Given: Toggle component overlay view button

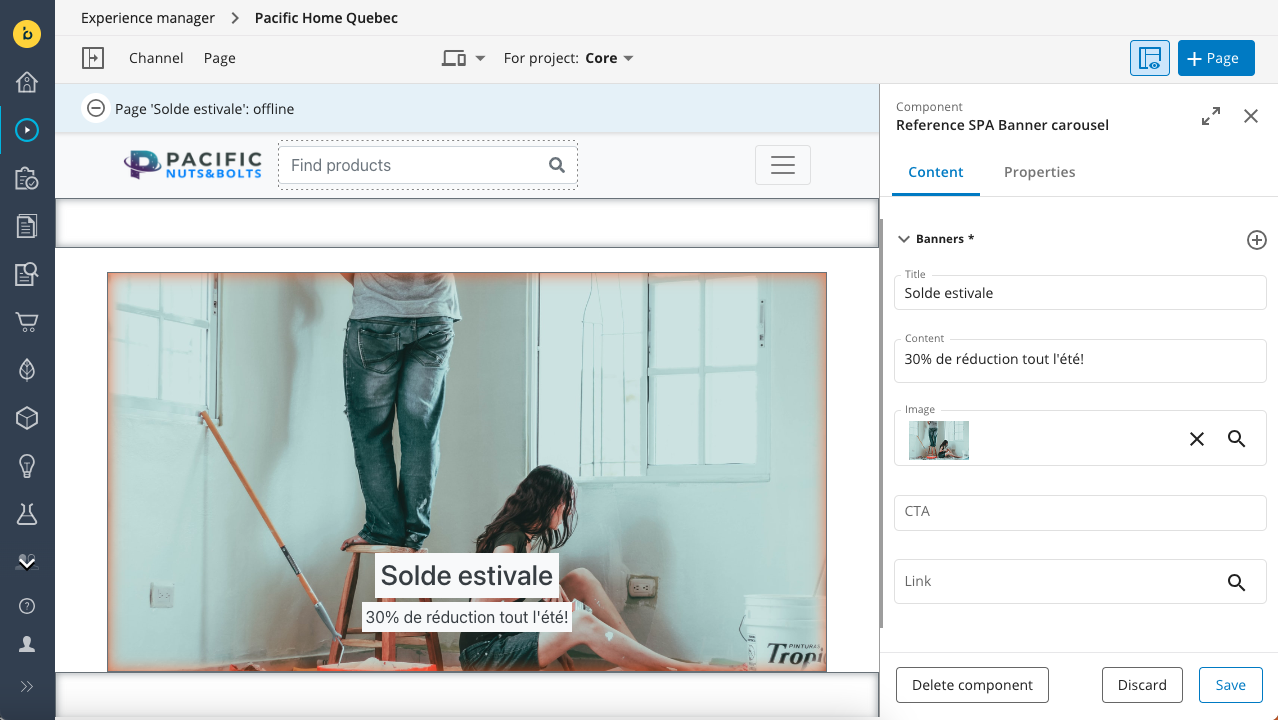Looking at the screenshot, I should 1150,58.
